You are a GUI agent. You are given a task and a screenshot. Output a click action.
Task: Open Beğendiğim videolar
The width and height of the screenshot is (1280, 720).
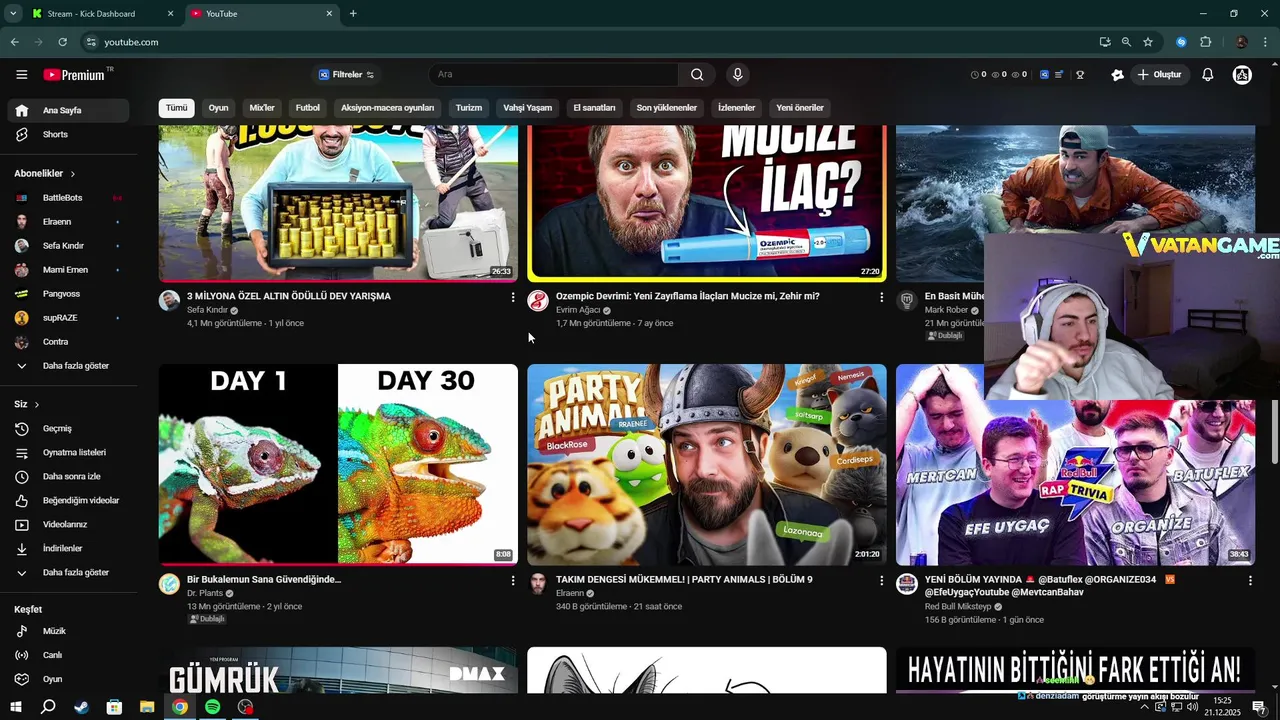click(x=70, y=500)
